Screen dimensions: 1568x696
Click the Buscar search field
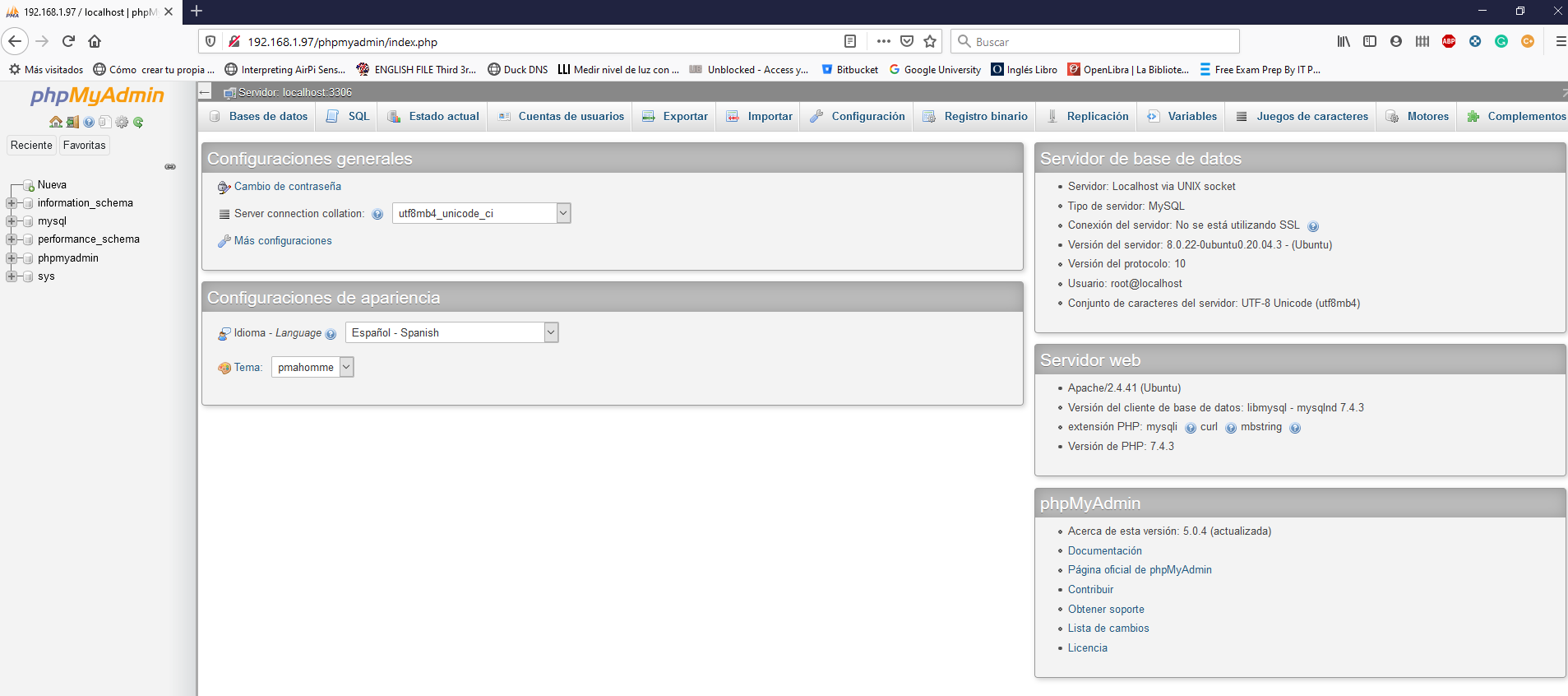pyautogui.click(x=1095, y=41)
